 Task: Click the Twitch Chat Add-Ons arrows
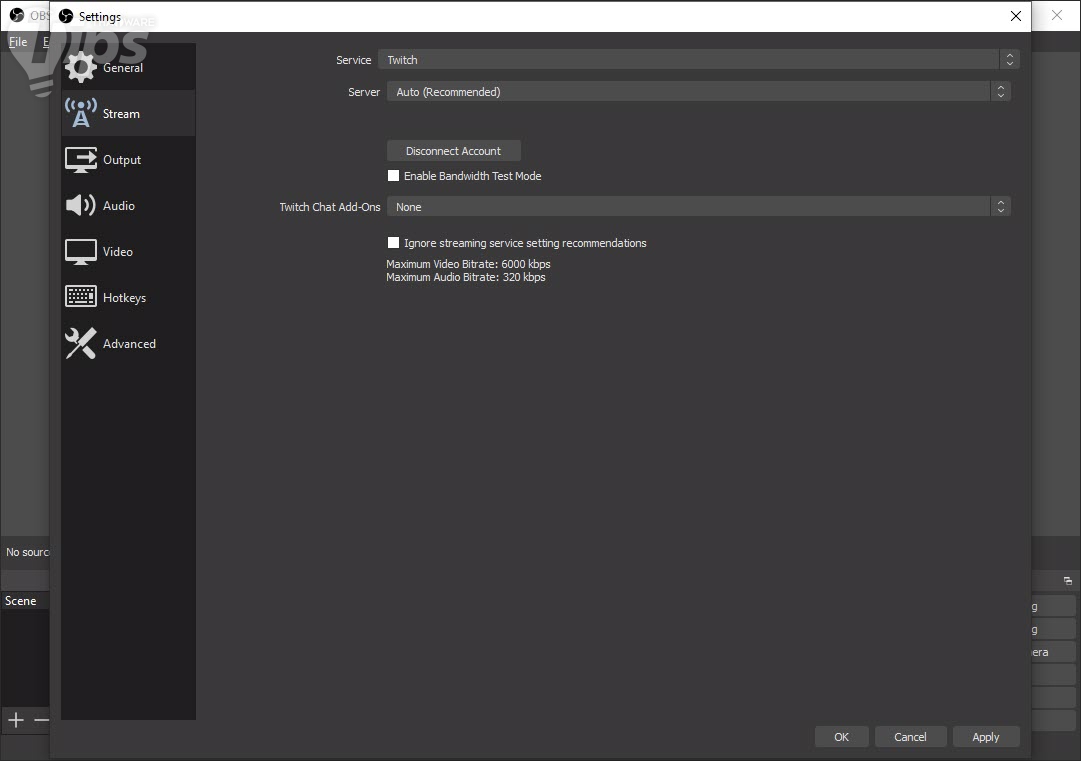(x=1001, y=207)
